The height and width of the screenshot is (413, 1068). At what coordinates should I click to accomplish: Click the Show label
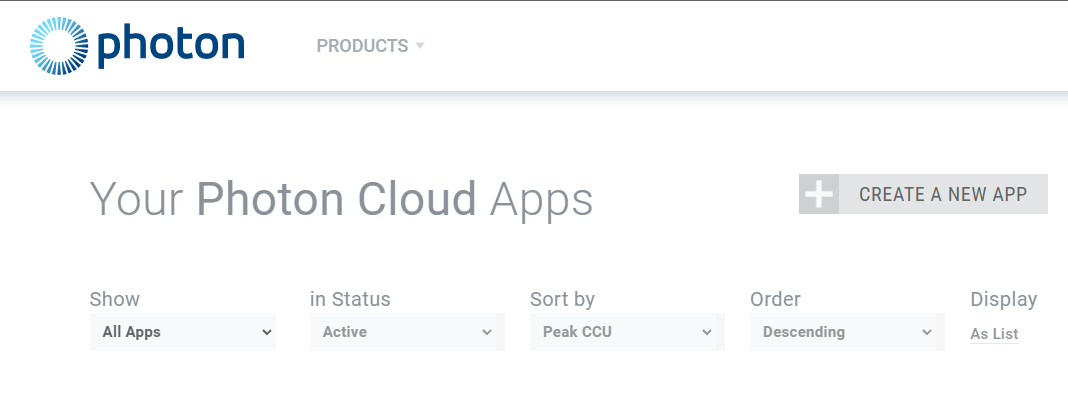(x=114, y=299)
